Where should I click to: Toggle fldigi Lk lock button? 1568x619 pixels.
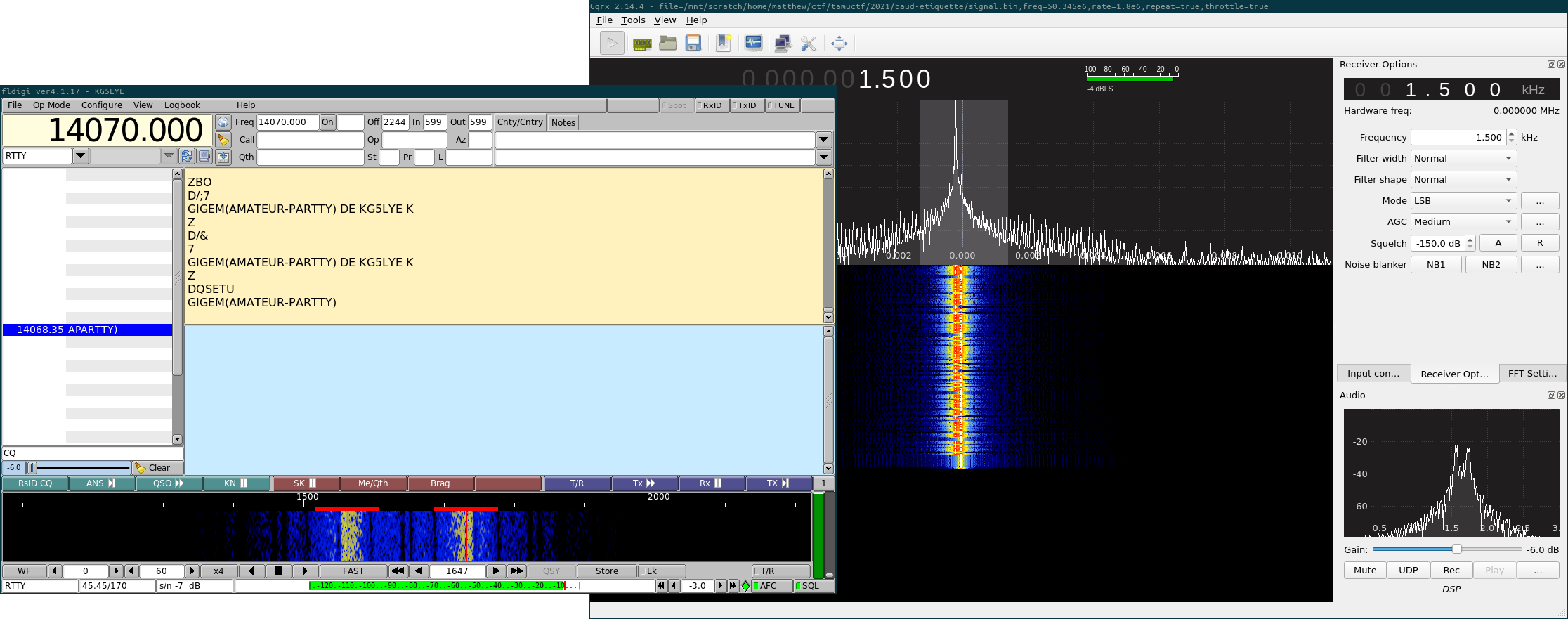[661, 571]
